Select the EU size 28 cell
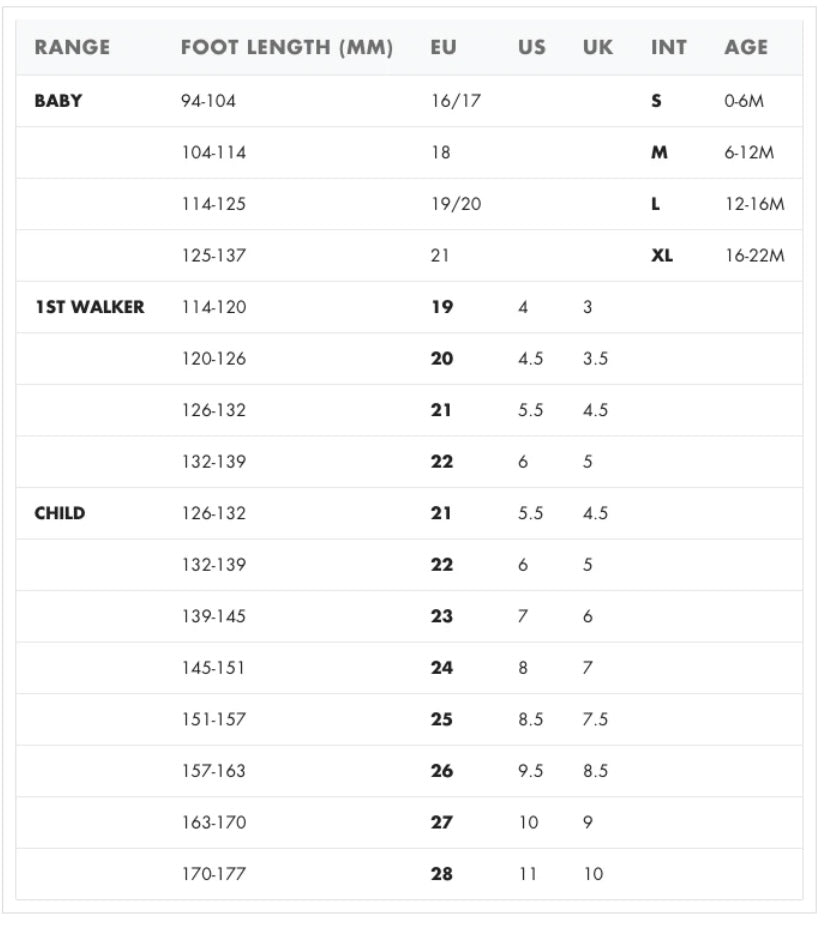The width and height of the screenshot is (828, 925). (442, 874)
